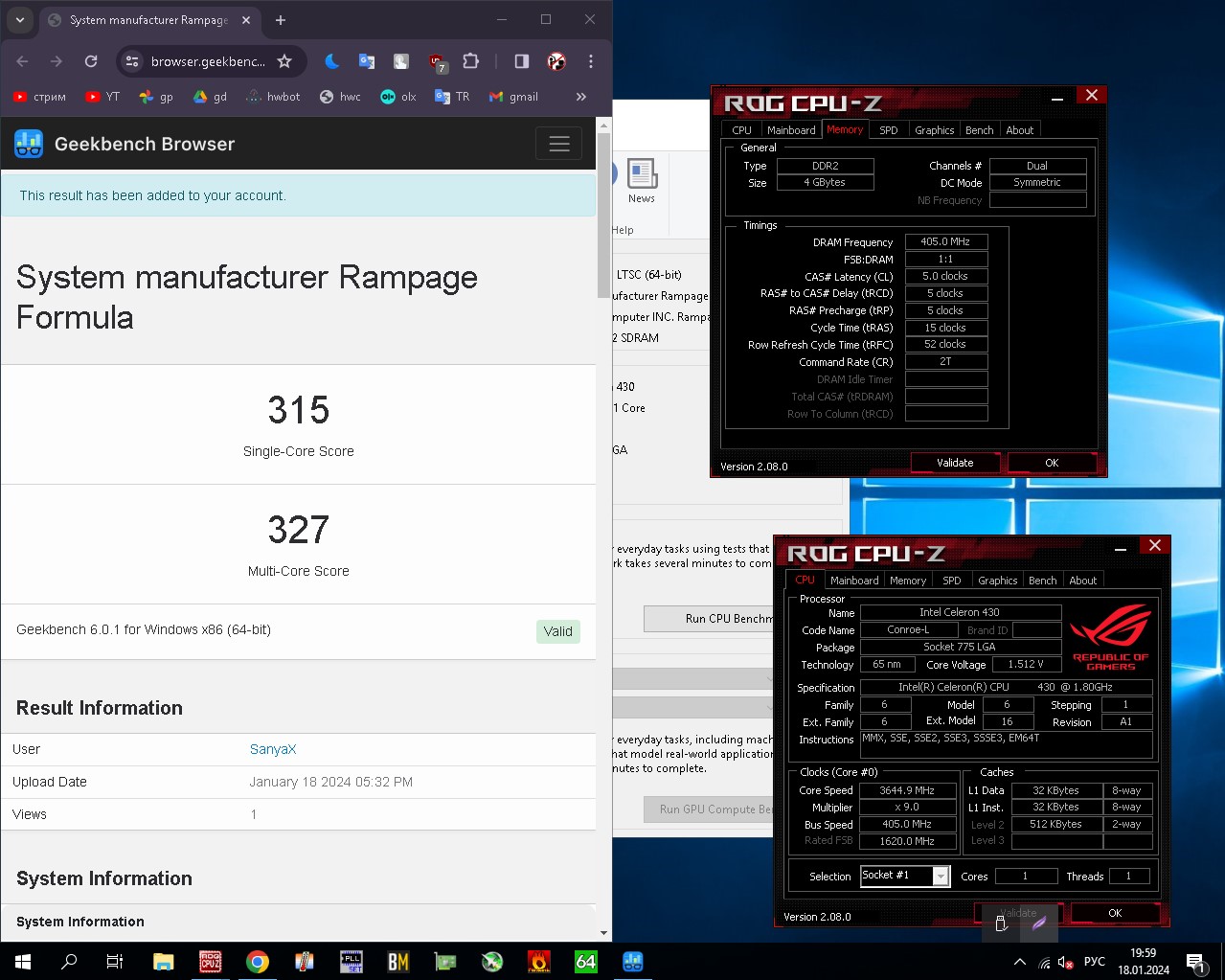Open the hwbot bookmark

(x=273, y=97)
